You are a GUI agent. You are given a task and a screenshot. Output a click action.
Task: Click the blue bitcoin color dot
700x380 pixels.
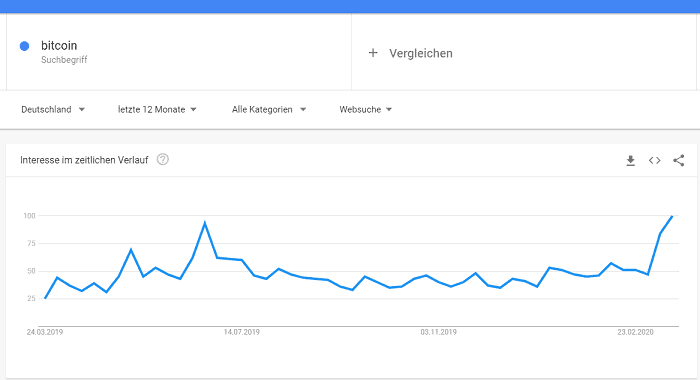[25, 46]
